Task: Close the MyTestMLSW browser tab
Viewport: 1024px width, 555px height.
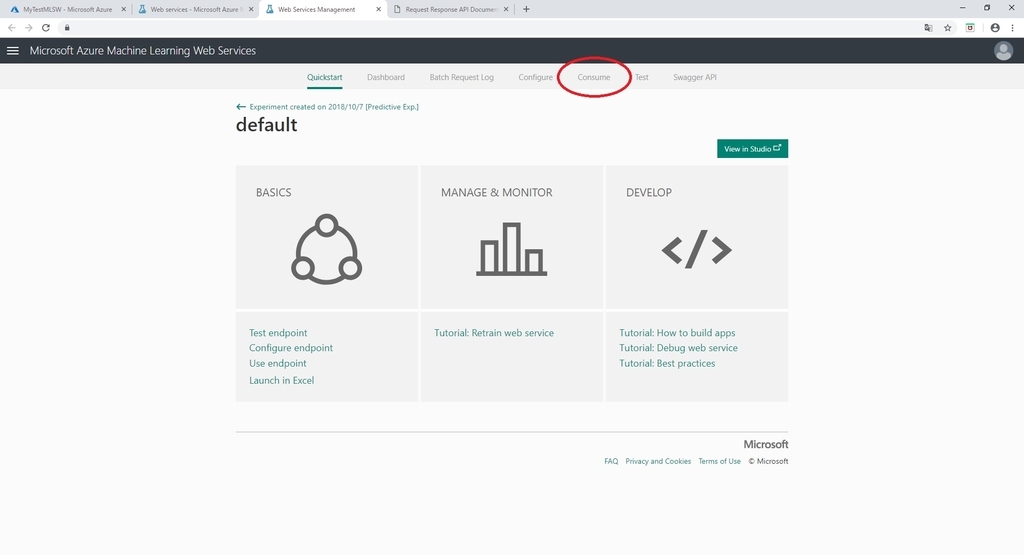Action: [123, 9]
